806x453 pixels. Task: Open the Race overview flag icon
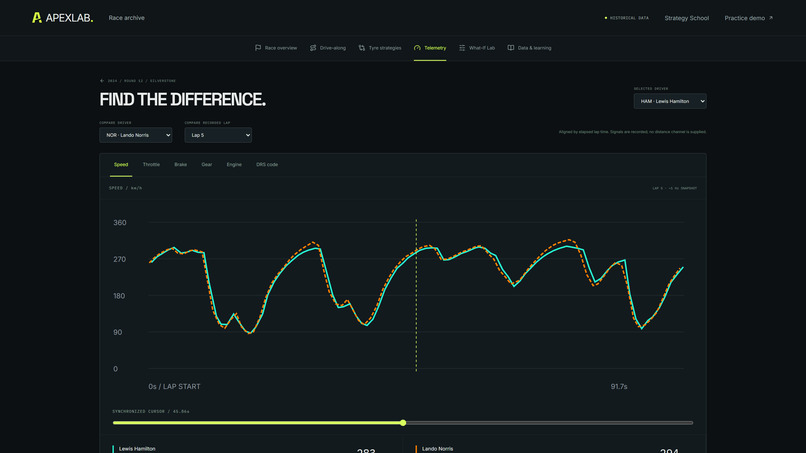(x=258, y=48)
